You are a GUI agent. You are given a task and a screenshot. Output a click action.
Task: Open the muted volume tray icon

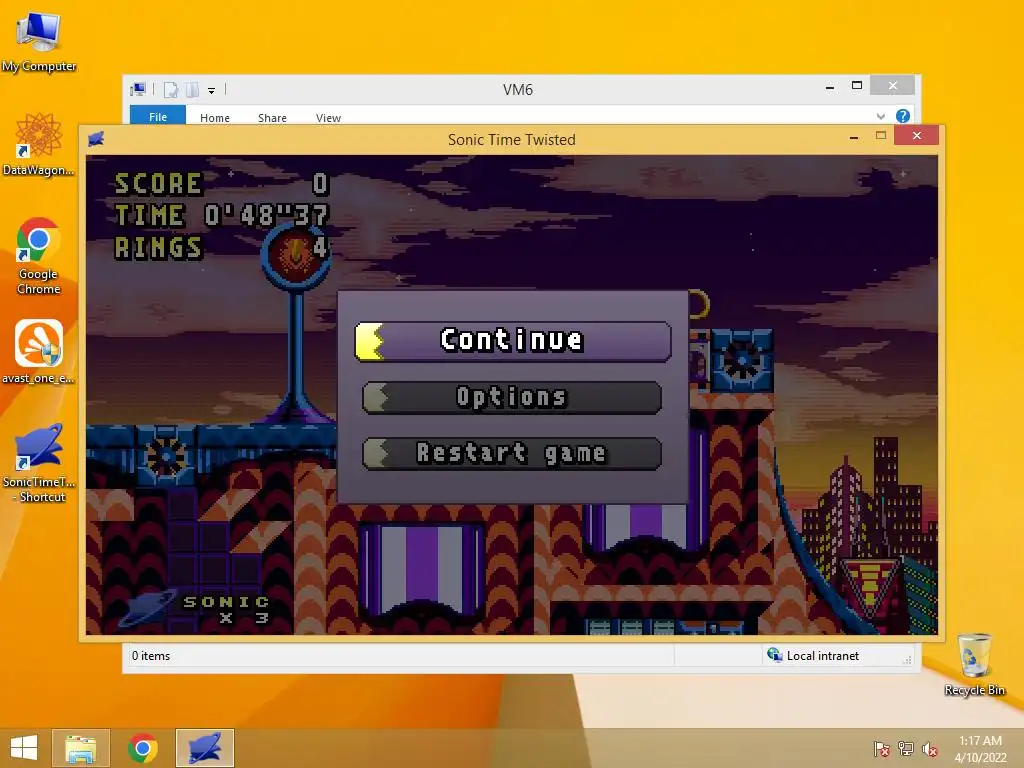pos(929,749)
